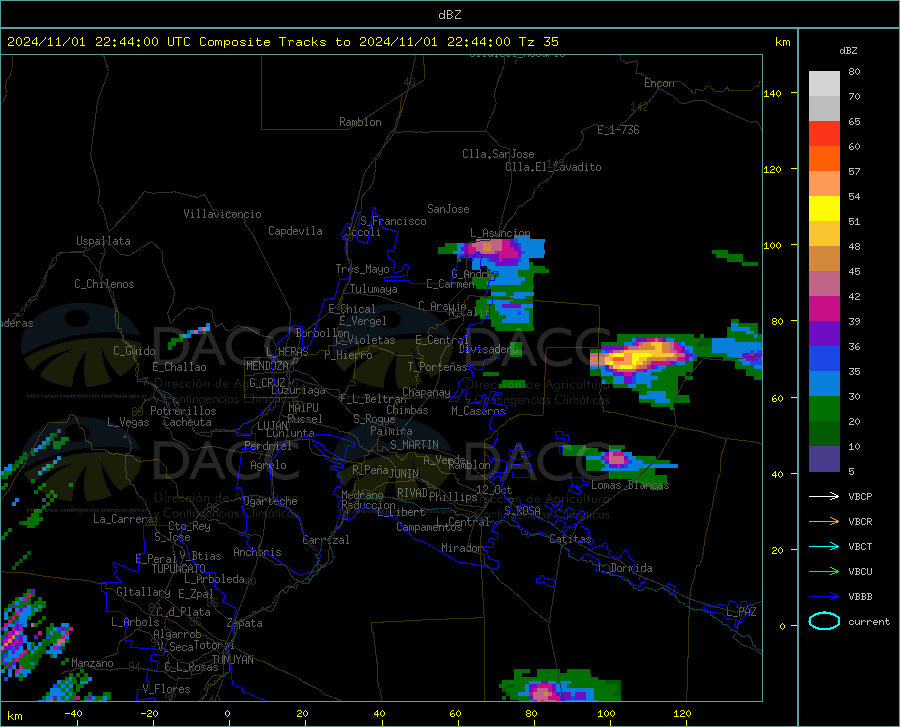
Task: Click the L_Dormida label
Action: [x=625, y=568]
